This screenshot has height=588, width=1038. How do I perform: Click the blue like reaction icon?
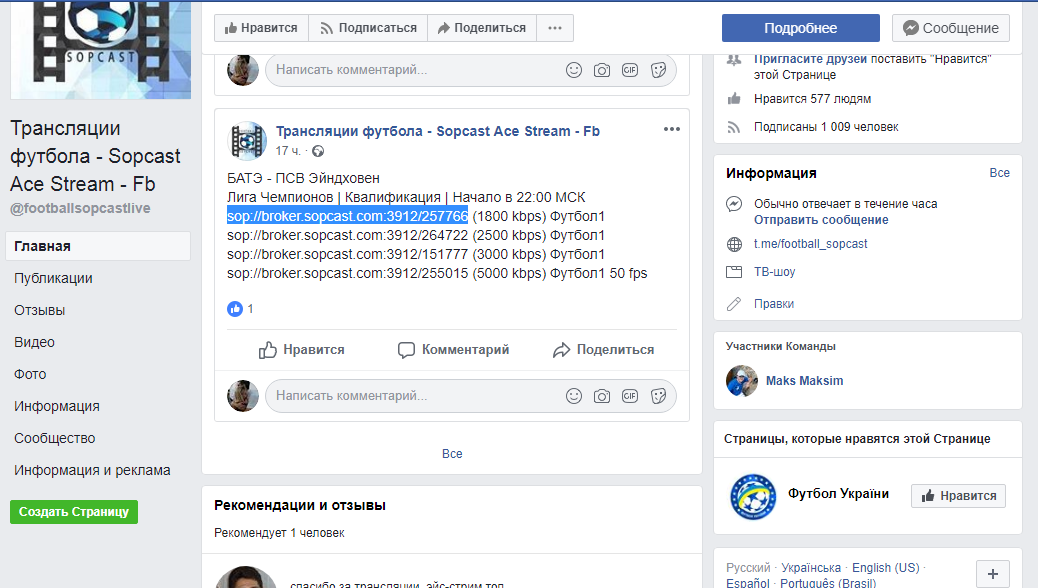click(235, 309)
